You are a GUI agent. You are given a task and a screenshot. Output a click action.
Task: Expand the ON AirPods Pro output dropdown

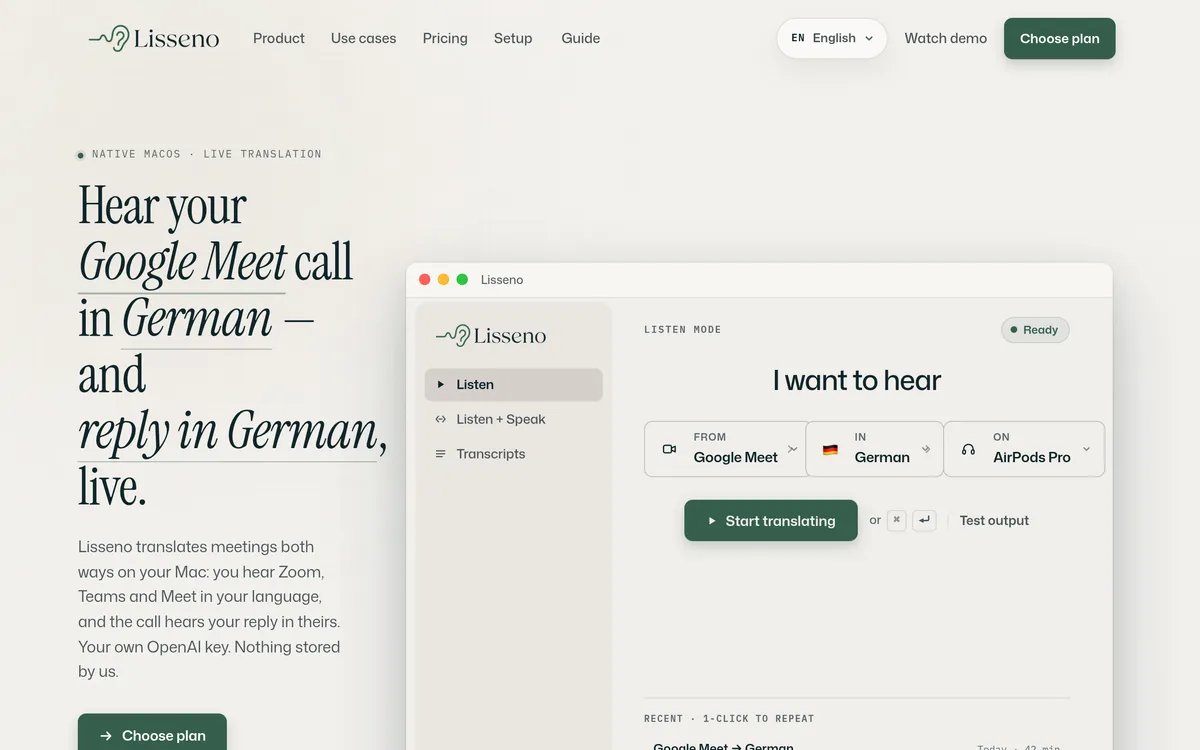coord(1024,449)
